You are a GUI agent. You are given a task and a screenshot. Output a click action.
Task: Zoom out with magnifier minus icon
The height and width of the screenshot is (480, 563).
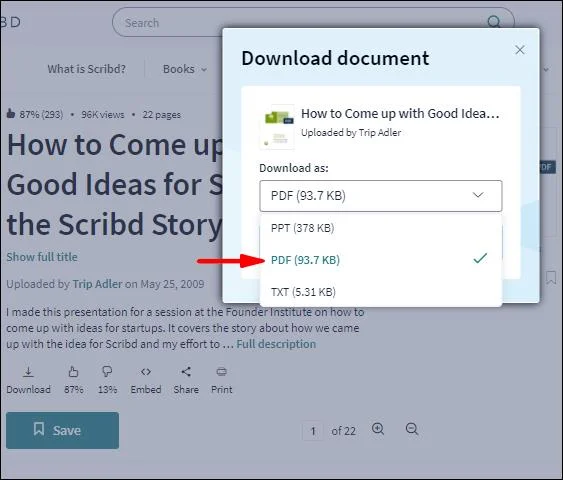[412, 429]
